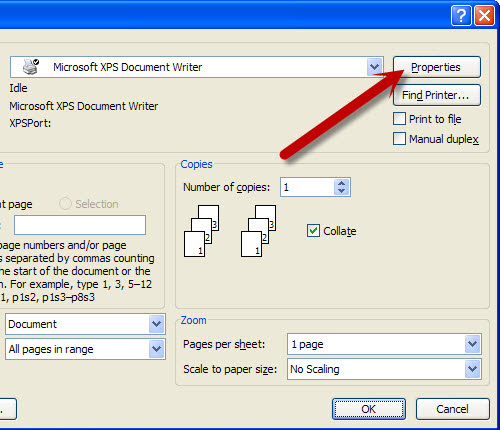Click the second collated pages illustration
The height and width of the screenshot is (430, 500).
pos(258,231)
